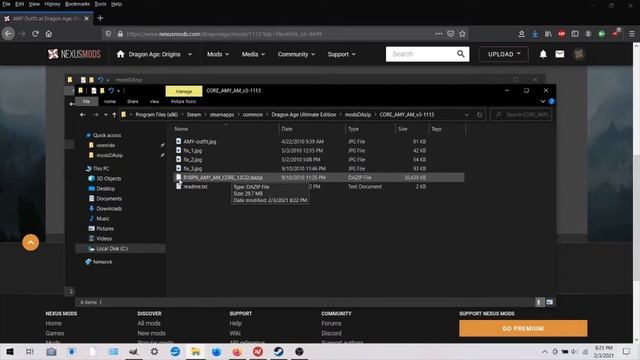
Task: Open the browser hamburger menu
Action: (631, 34)
